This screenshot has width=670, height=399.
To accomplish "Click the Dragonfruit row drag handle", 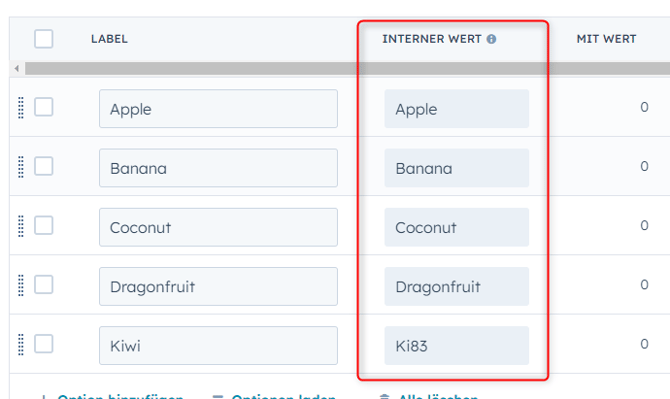I will click(21, 285).
